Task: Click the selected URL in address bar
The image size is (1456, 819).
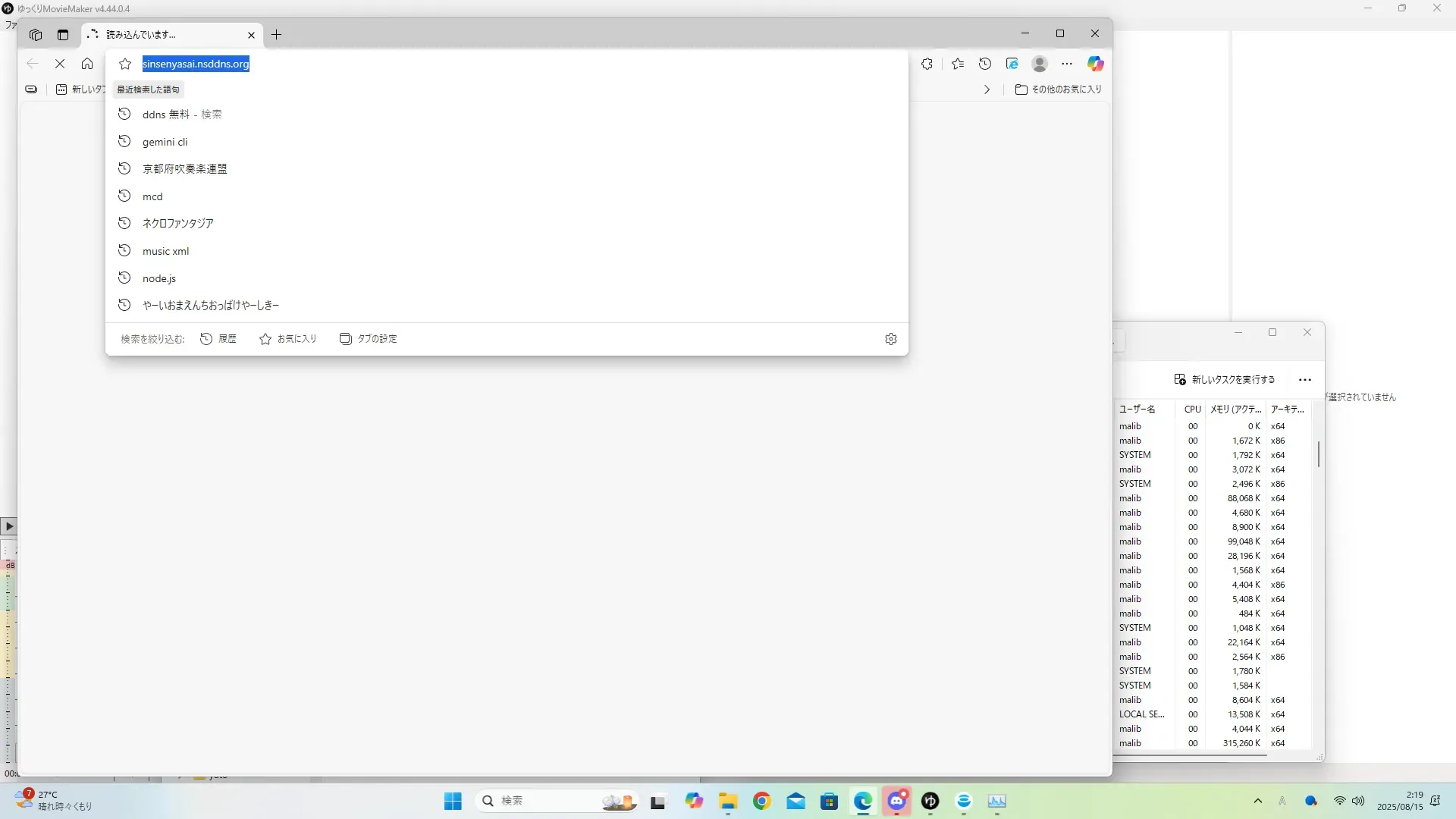Action: pyautogui.click(x=196, y=64)
